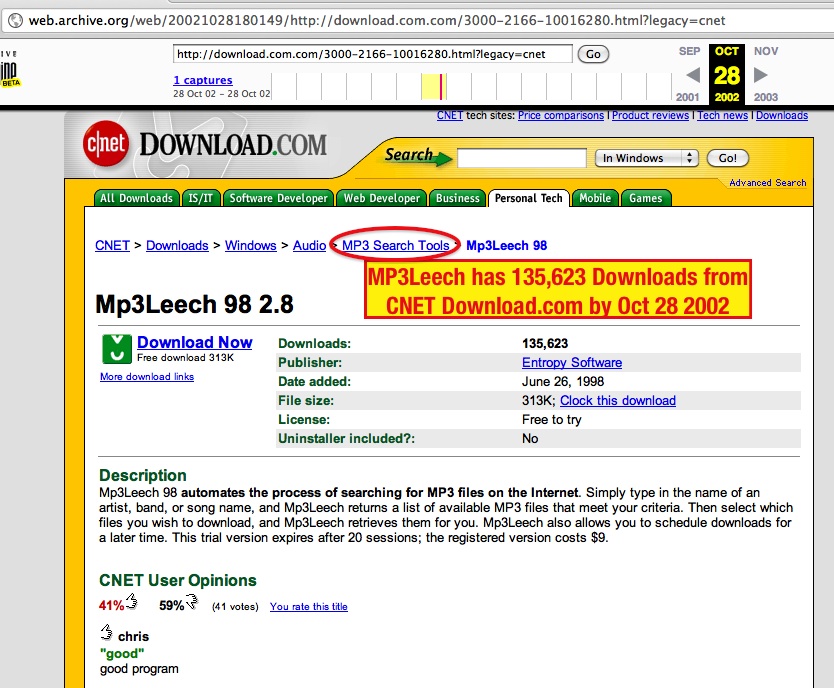Open Price comparisons link
Viewport: 834px width, 688px height.
[561, 115]
